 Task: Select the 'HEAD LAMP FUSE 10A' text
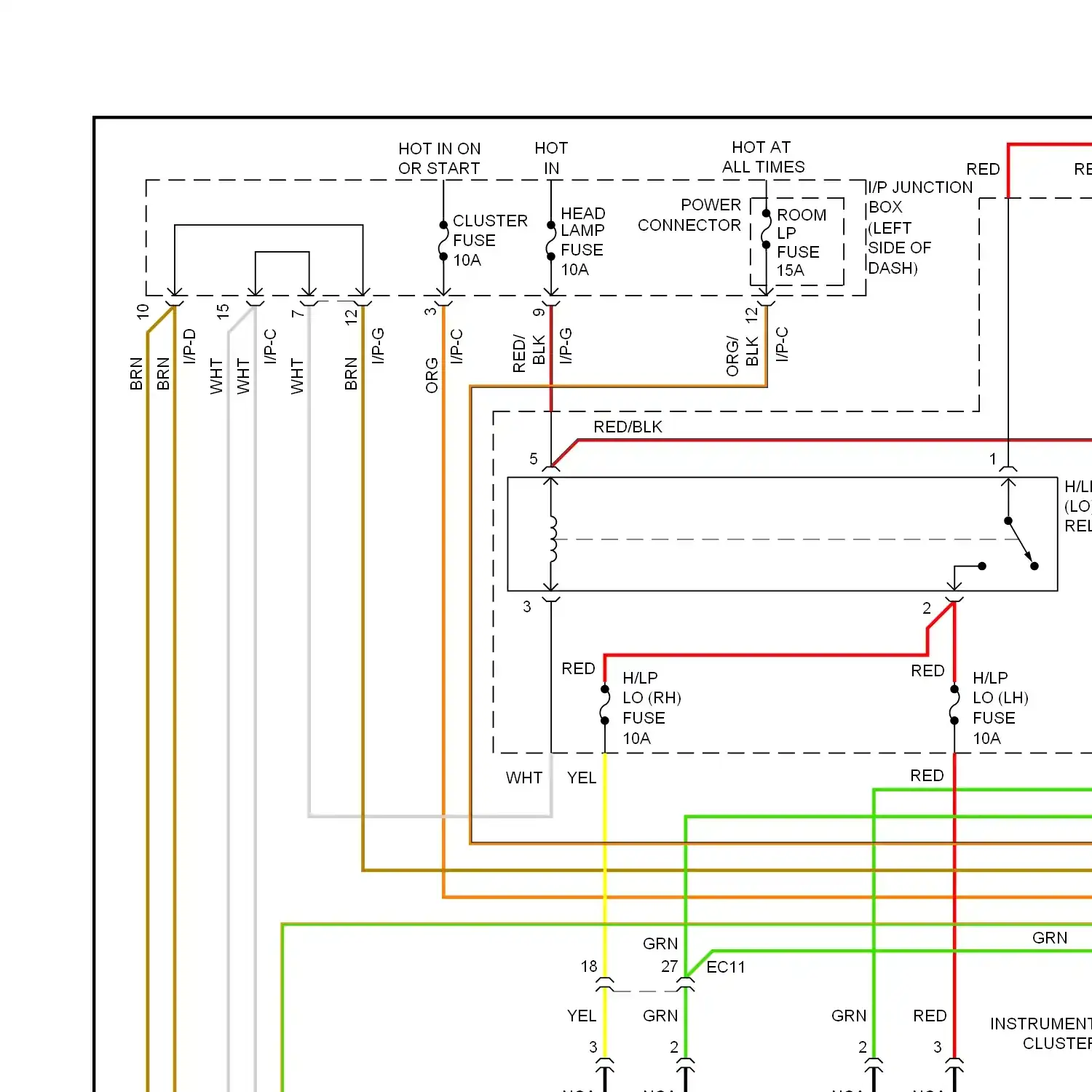pyautogui.click(x=582, y=241)
